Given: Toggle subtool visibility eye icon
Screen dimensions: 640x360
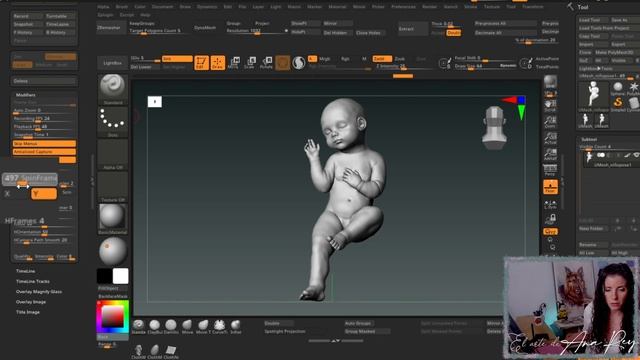Looking at the screenshot, I should 636,155.
